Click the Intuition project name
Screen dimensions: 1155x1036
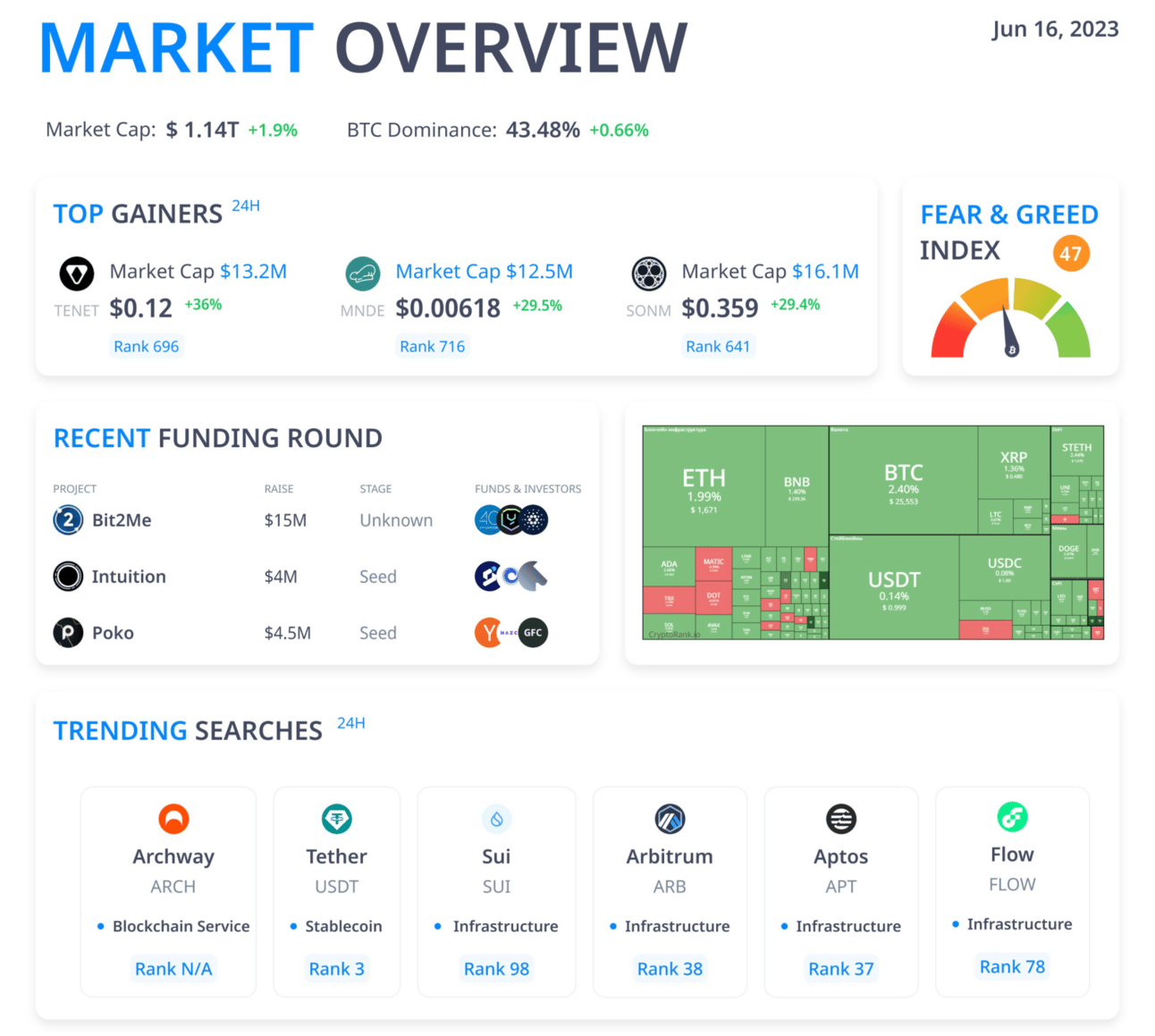pyautogui.click(x=129, y=577)
